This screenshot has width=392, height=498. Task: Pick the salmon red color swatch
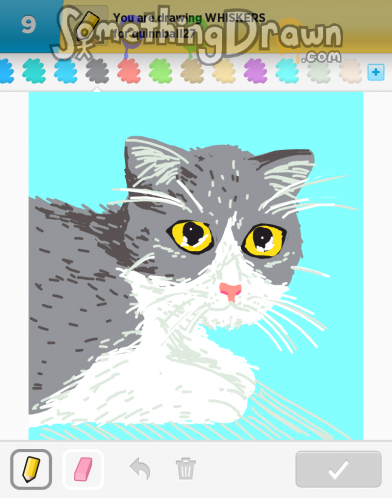[x=129, y=71]
